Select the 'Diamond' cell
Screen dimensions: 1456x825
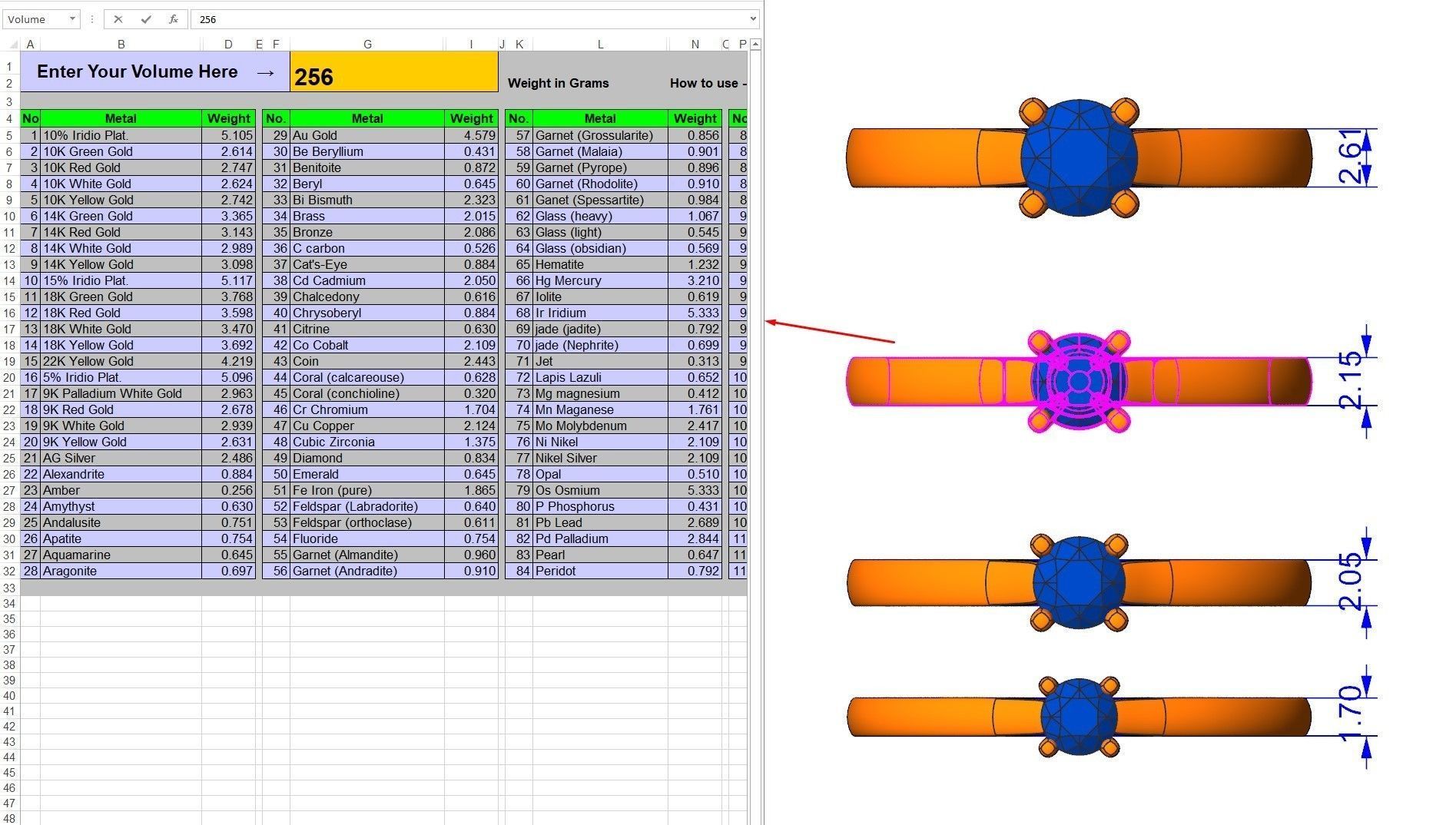[367, 458]
